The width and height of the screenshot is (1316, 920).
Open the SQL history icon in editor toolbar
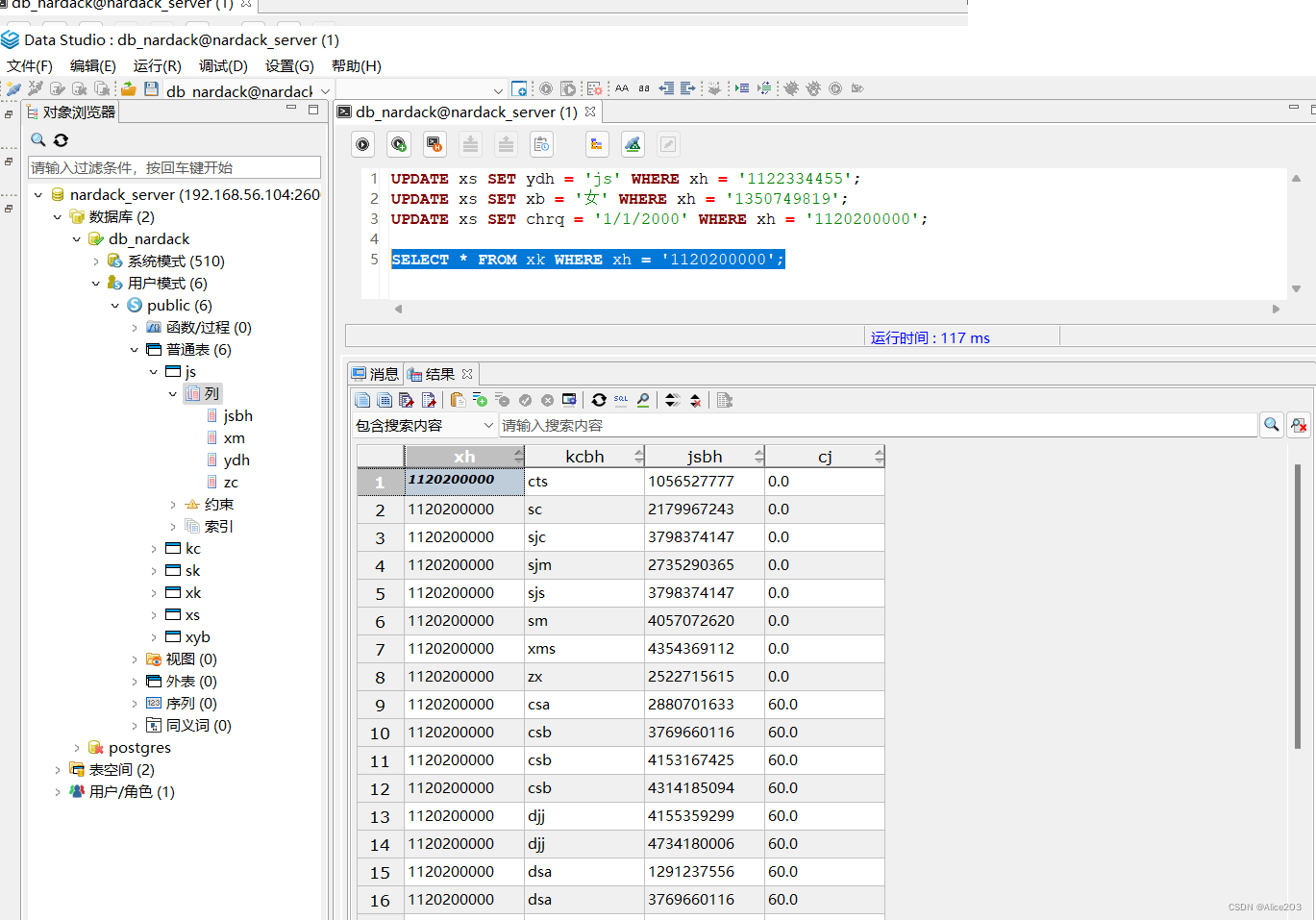[x=541, y=144]
